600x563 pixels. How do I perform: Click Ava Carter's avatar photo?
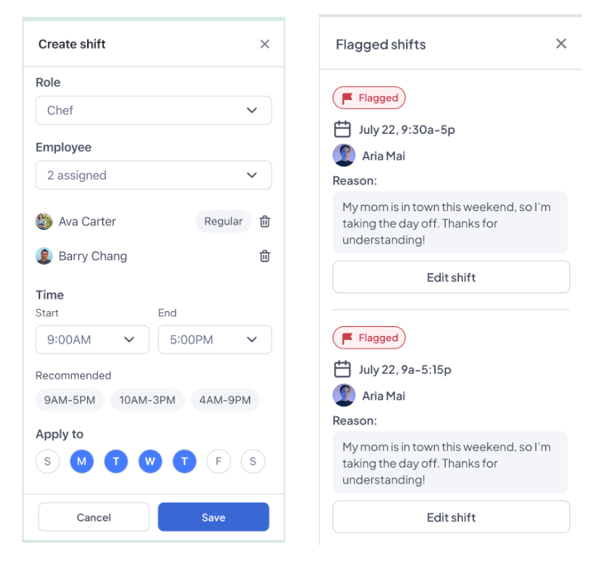(44, 222)
